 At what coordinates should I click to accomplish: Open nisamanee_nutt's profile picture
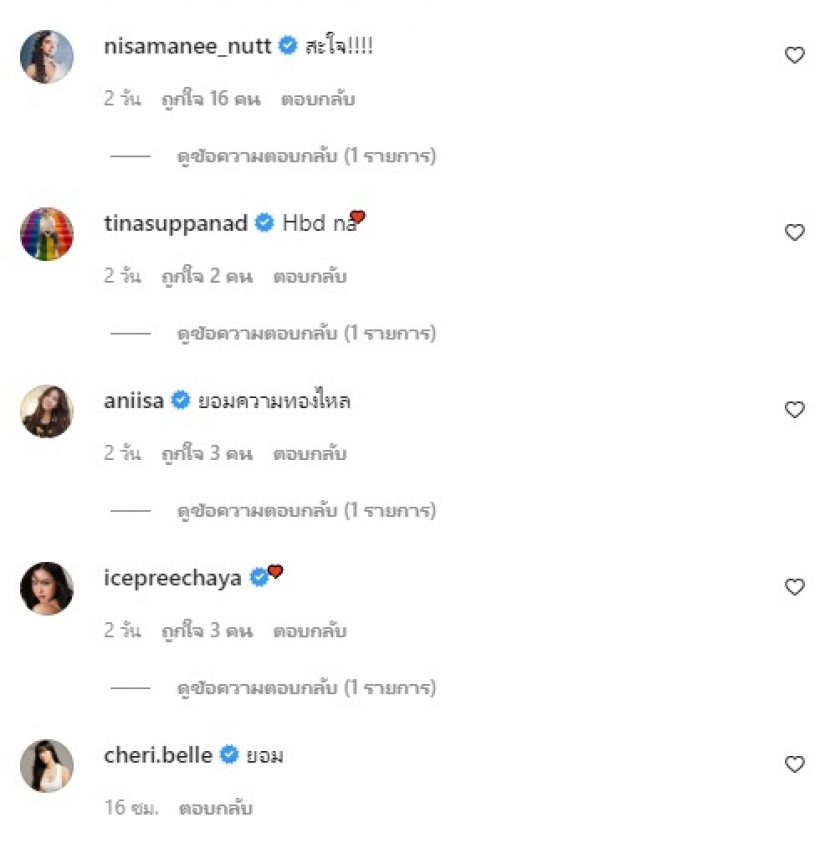47,57
